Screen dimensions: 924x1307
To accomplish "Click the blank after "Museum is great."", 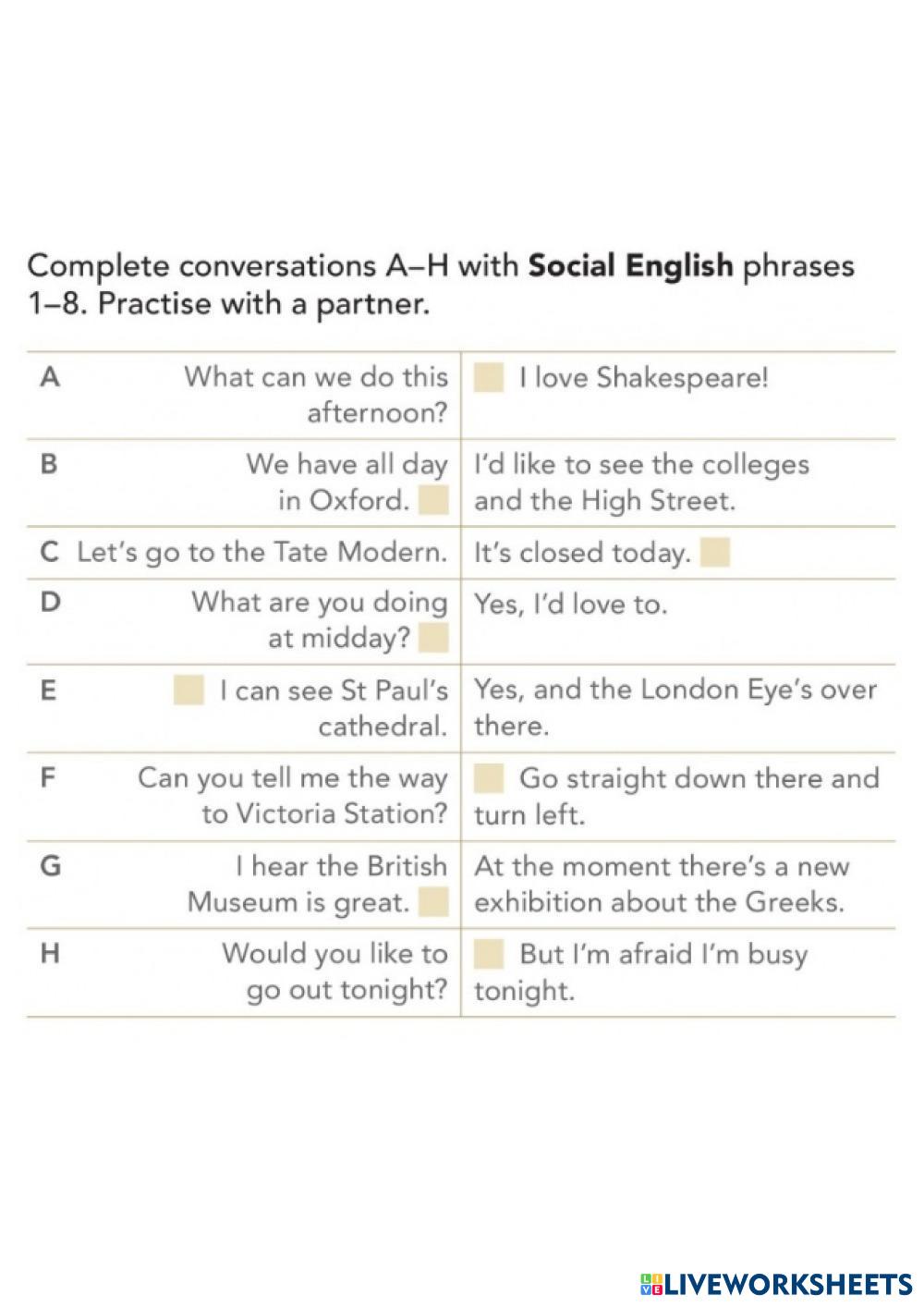I will click(x=433, y=901).
